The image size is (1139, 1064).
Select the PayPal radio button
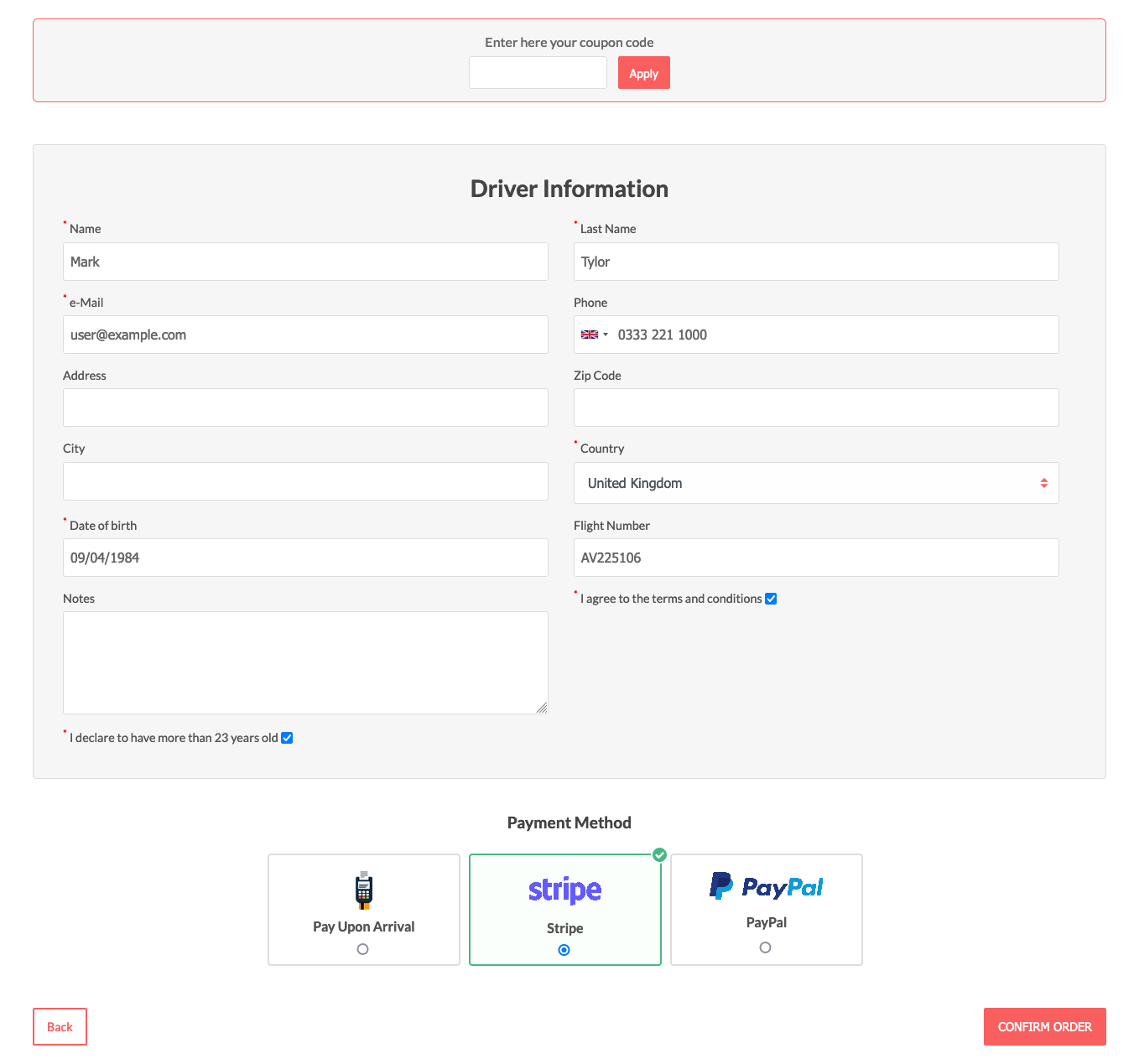765,947
